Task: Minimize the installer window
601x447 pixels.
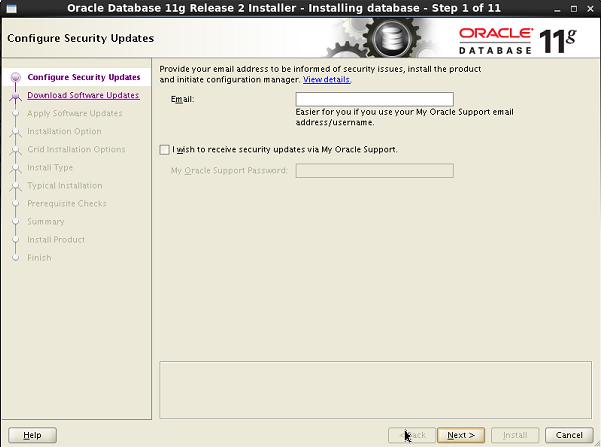Action: point(557,9)
